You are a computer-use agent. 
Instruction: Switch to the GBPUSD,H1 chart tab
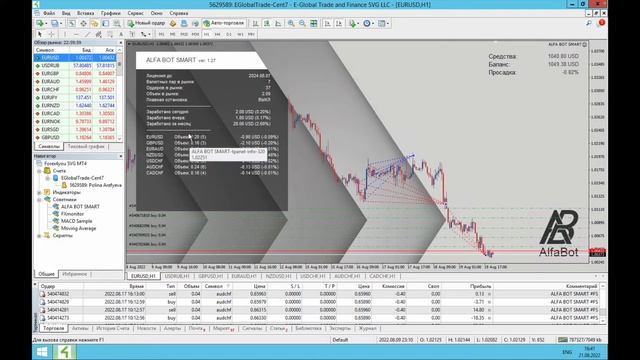[x=211, y=276]
